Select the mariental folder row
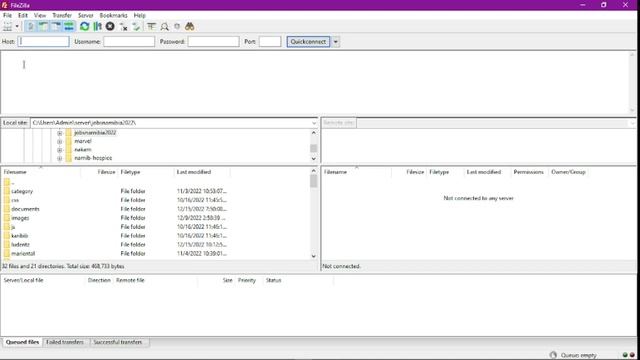The width and height of the screenshot is (640, 360). tap(155, 253)
